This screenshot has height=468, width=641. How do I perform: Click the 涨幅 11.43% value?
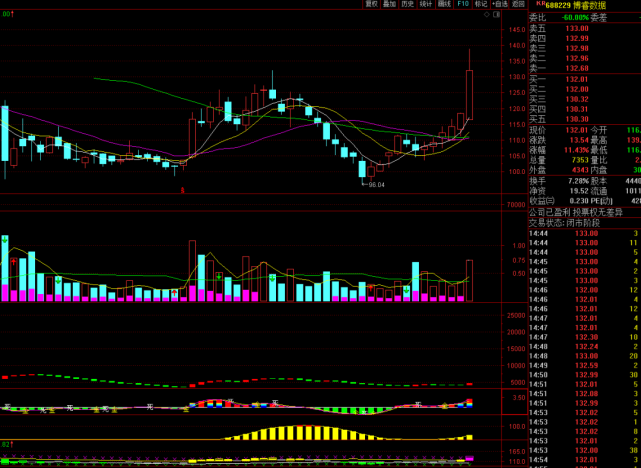coord(577,150)
